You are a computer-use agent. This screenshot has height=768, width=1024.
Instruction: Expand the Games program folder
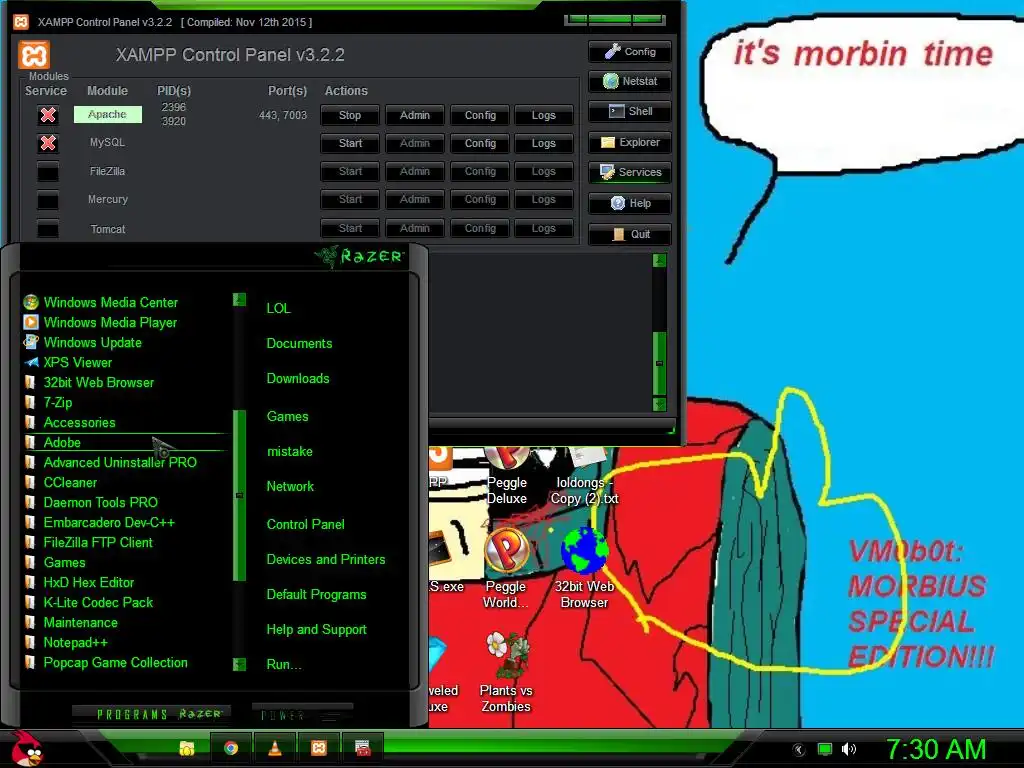tap(64, 562)
